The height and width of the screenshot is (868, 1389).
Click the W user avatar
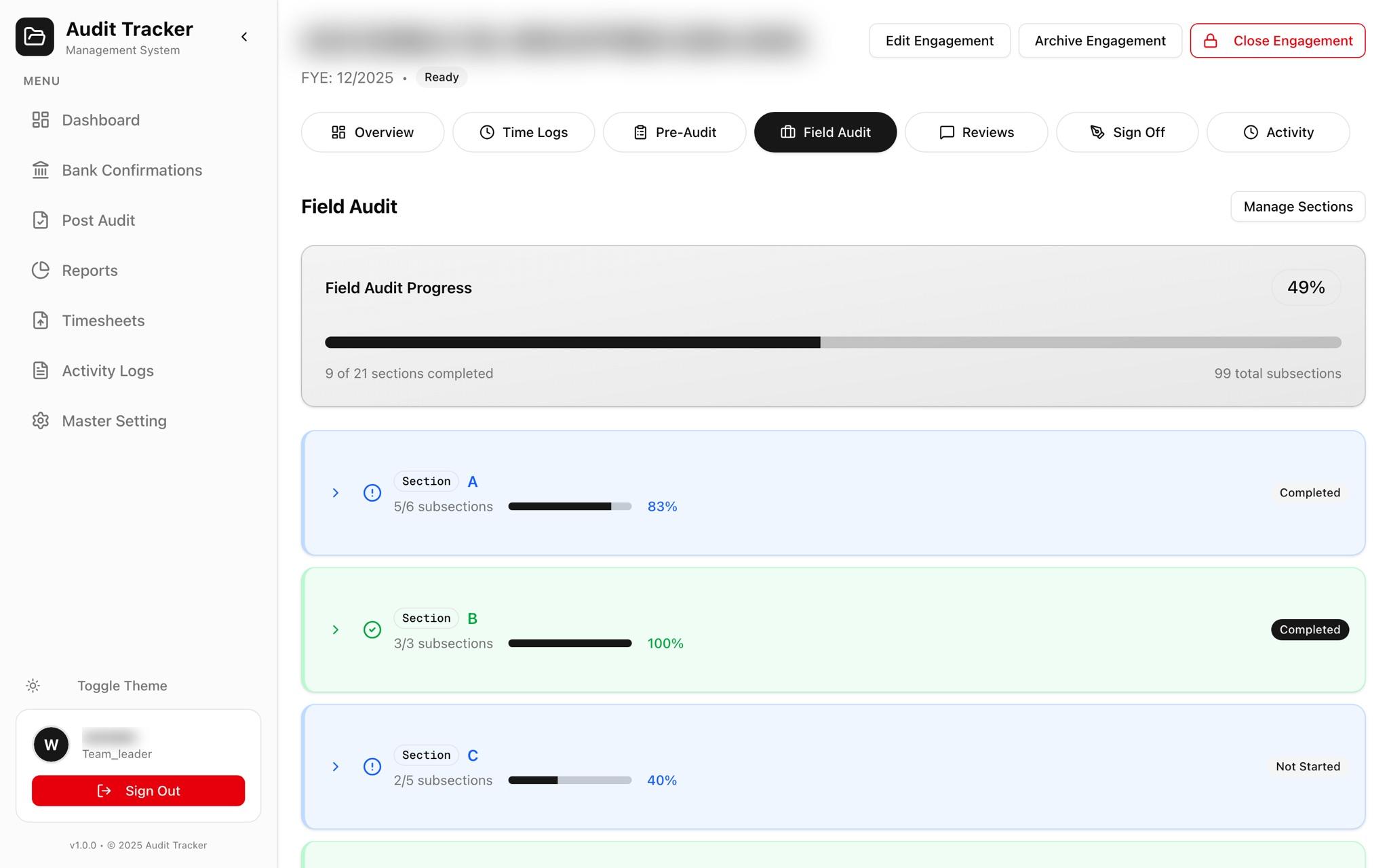tap(51, 745)
